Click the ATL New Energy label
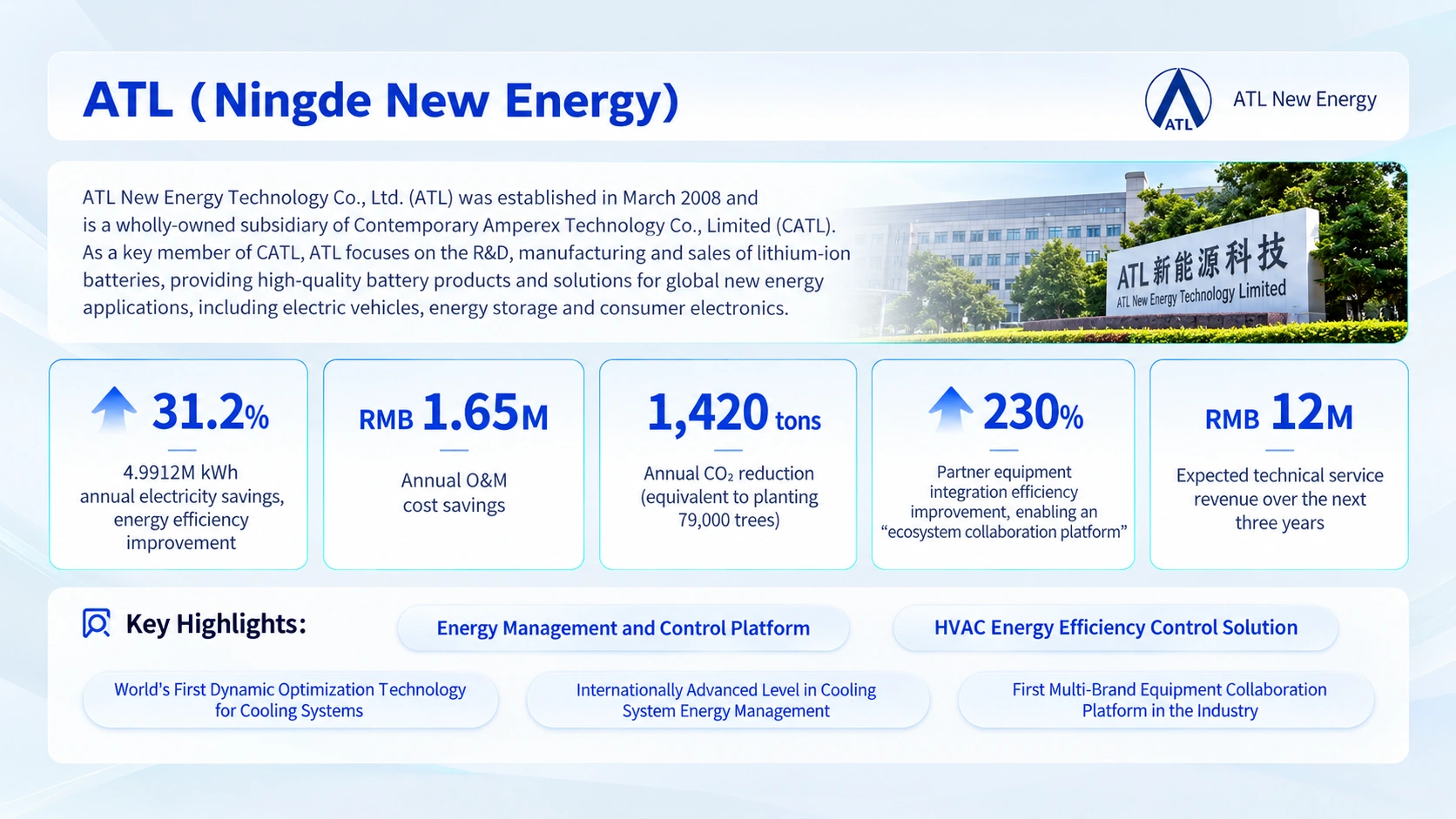The width and height of the screenshot is (1456, 819). (1304, 99)
